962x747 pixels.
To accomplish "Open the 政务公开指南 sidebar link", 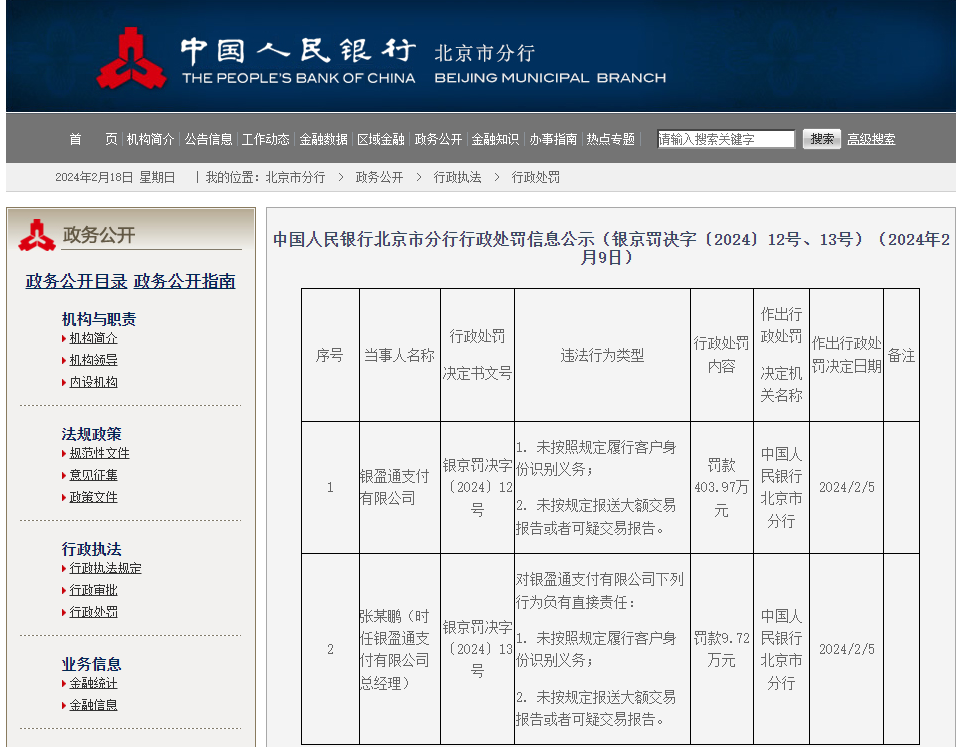I will [x=185, y=282].
